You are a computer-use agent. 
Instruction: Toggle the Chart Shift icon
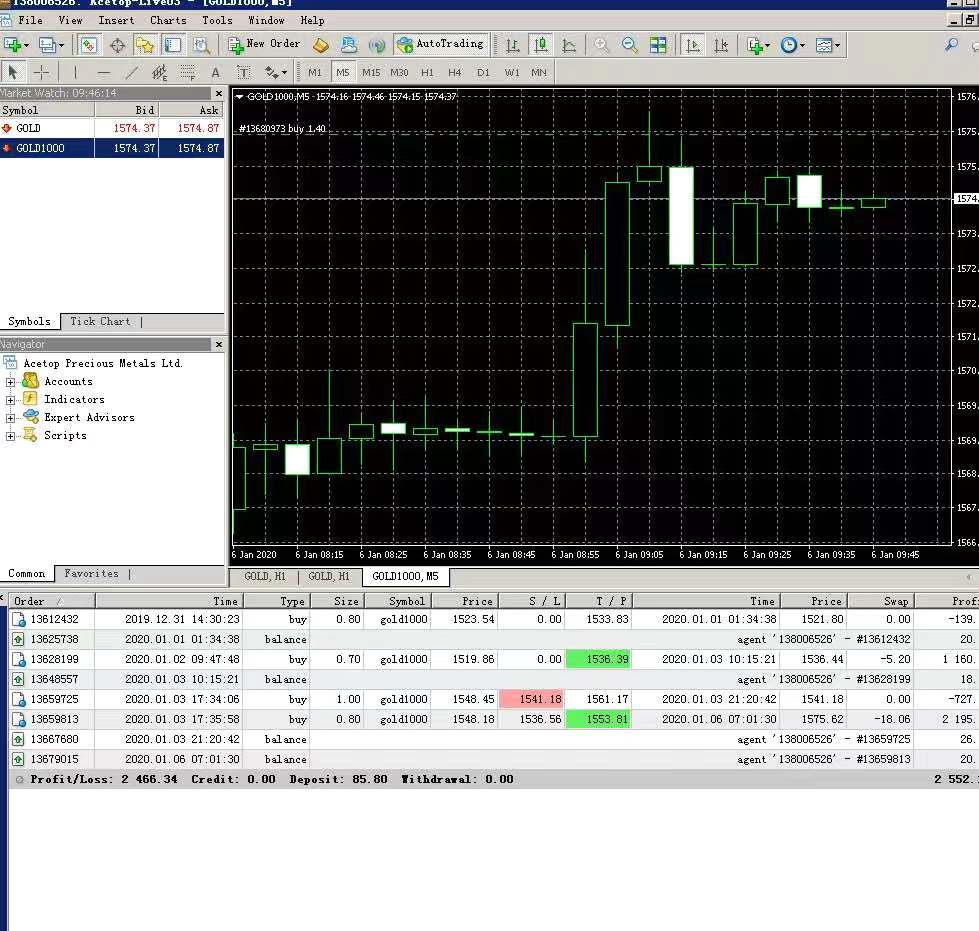pos(721,45)
